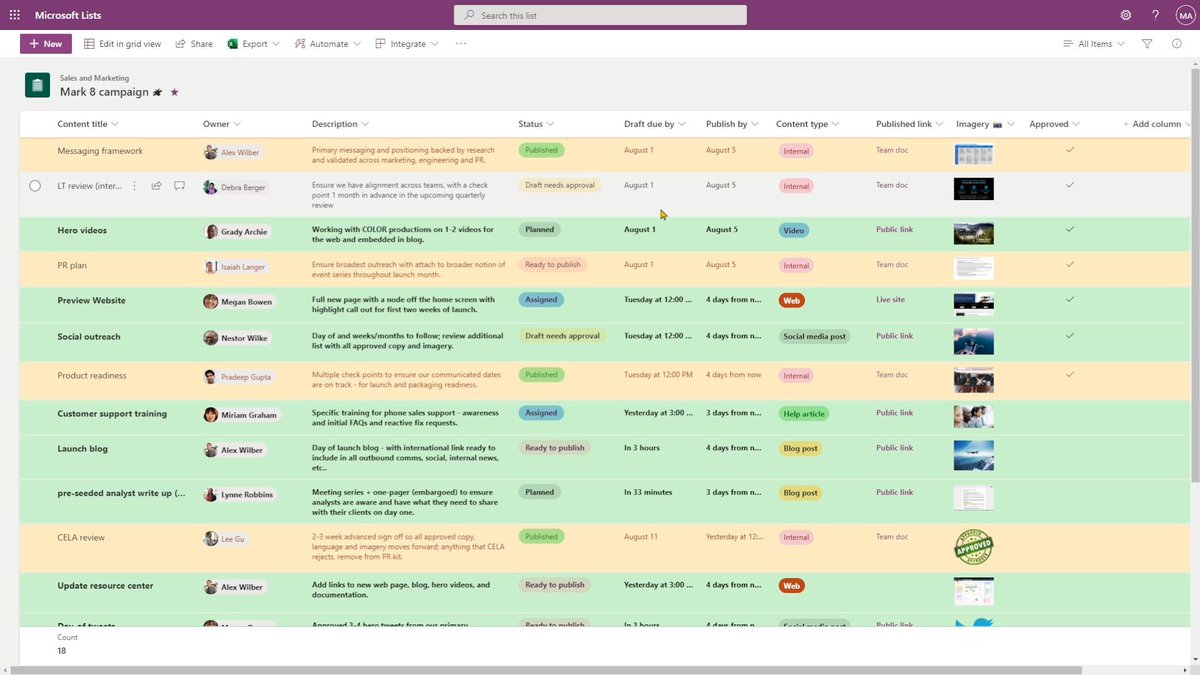Open the settings gear in header
Image resolution: width=1200 pixels, height=675 pixels.
1126,15
